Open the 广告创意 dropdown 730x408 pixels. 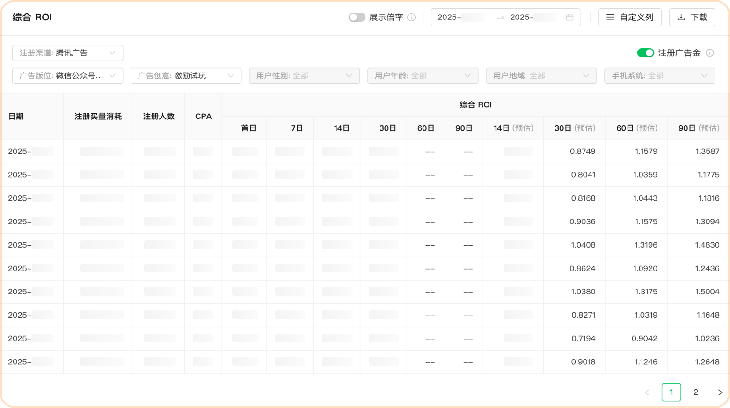(186, 75)
